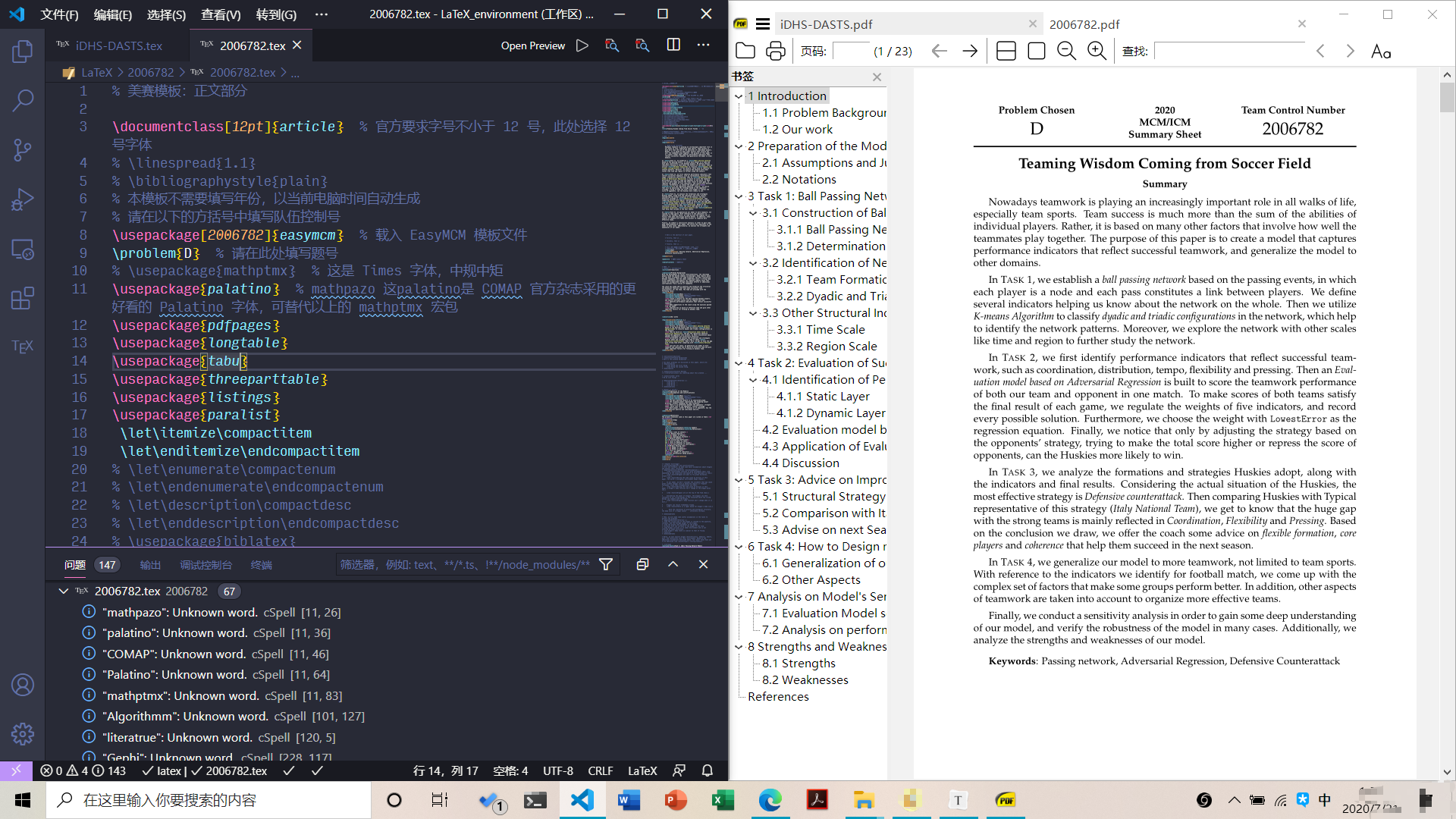
Task: Go to next PDF page arrow
Action: 970,51
